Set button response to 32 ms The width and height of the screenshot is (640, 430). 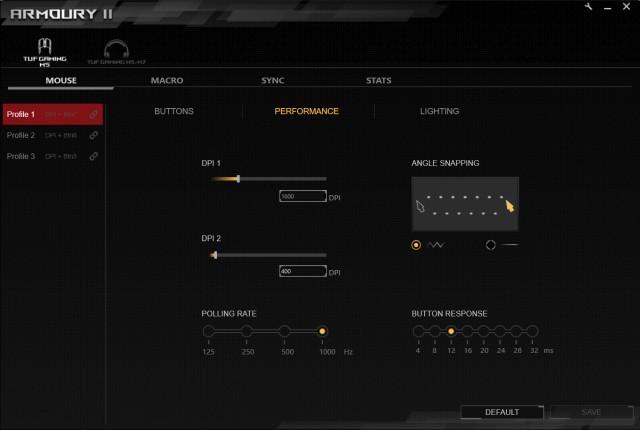pos(532,331)
